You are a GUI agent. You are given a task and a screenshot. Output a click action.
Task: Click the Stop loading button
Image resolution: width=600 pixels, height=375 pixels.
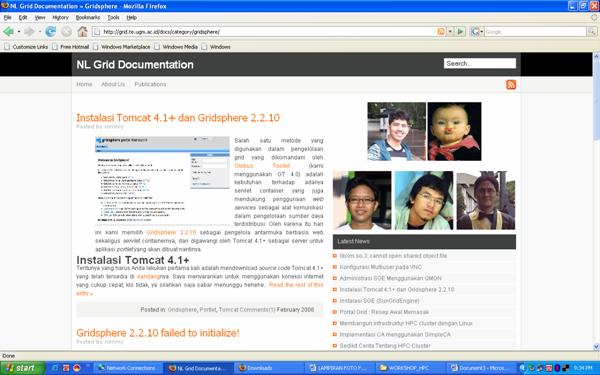tap(67, 32)
